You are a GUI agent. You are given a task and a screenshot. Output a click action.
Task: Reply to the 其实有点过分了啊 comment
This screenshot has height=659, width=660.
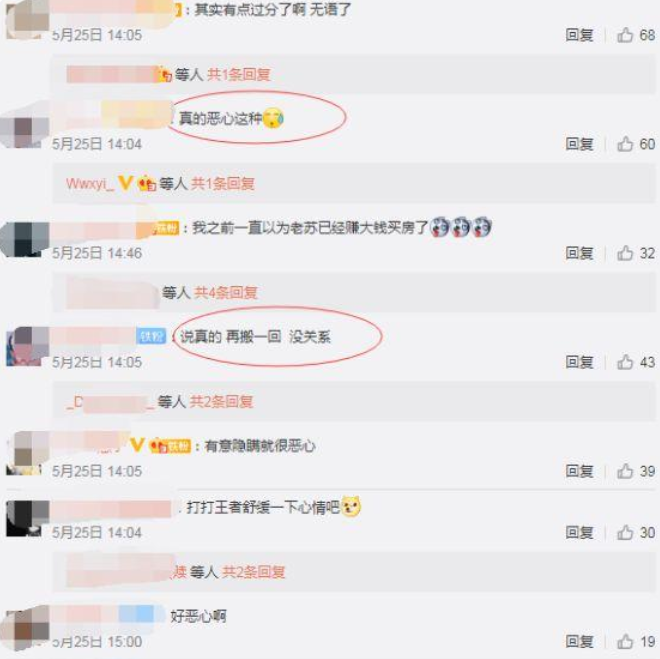(x=579, y=35)
